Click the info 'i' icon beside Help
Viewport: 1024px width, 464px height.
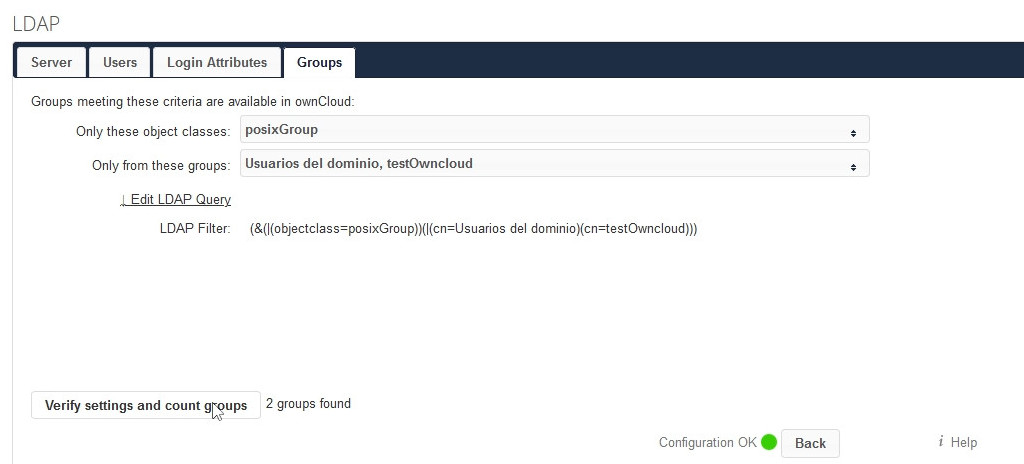(x=941, y=442)
